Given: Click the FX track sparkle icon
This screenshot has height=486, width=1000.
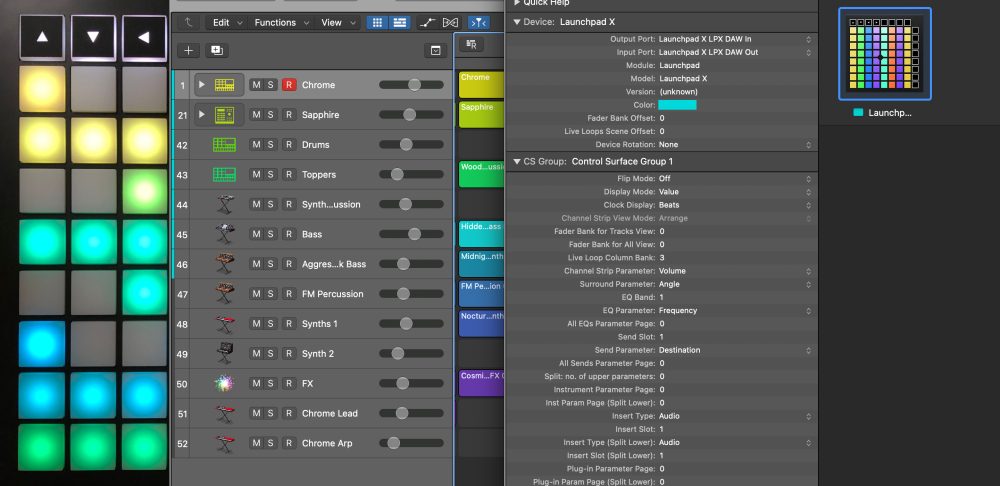Looking at the screenshot, I should [224, 383].
